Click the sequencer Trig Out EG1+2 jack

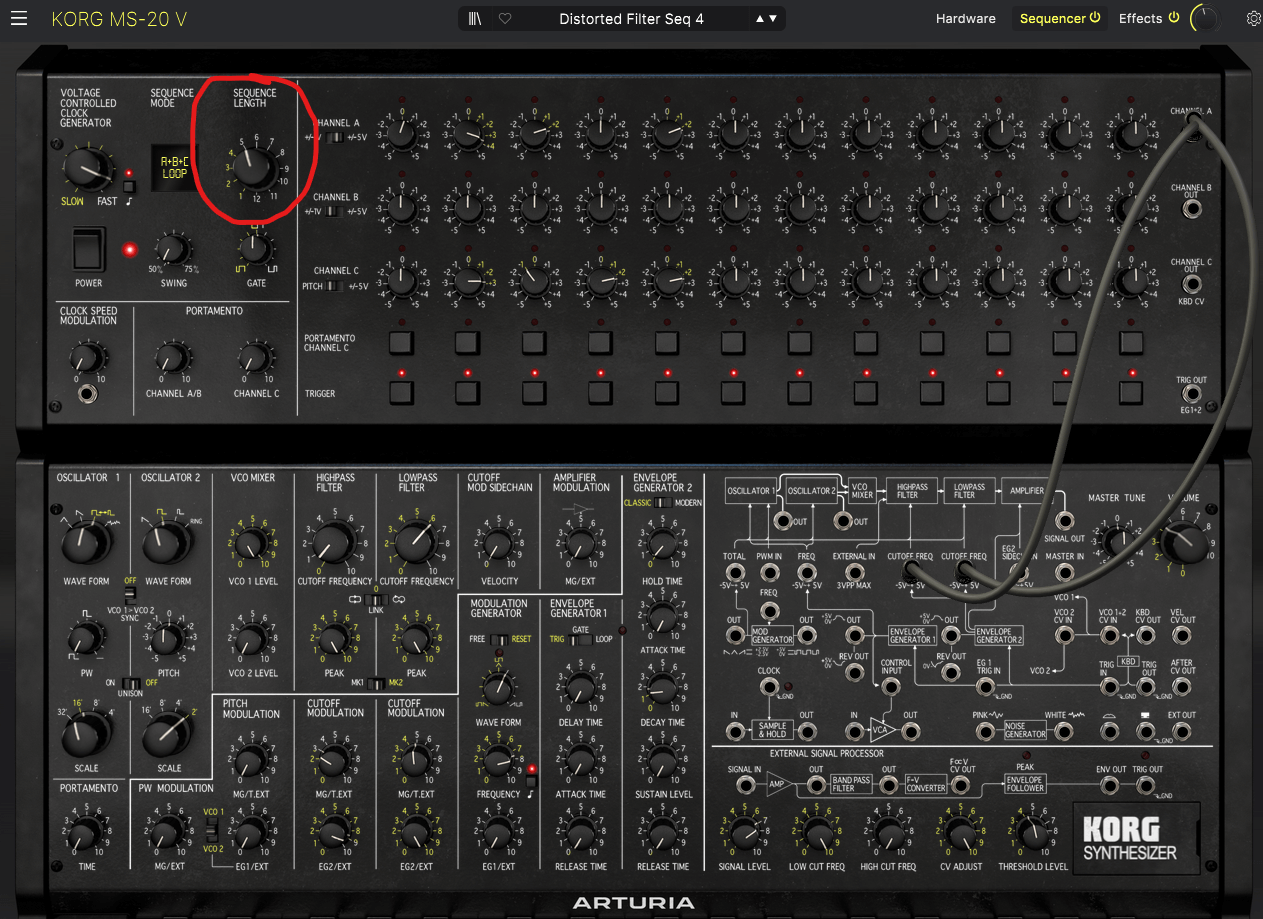tap(1192, 394)
